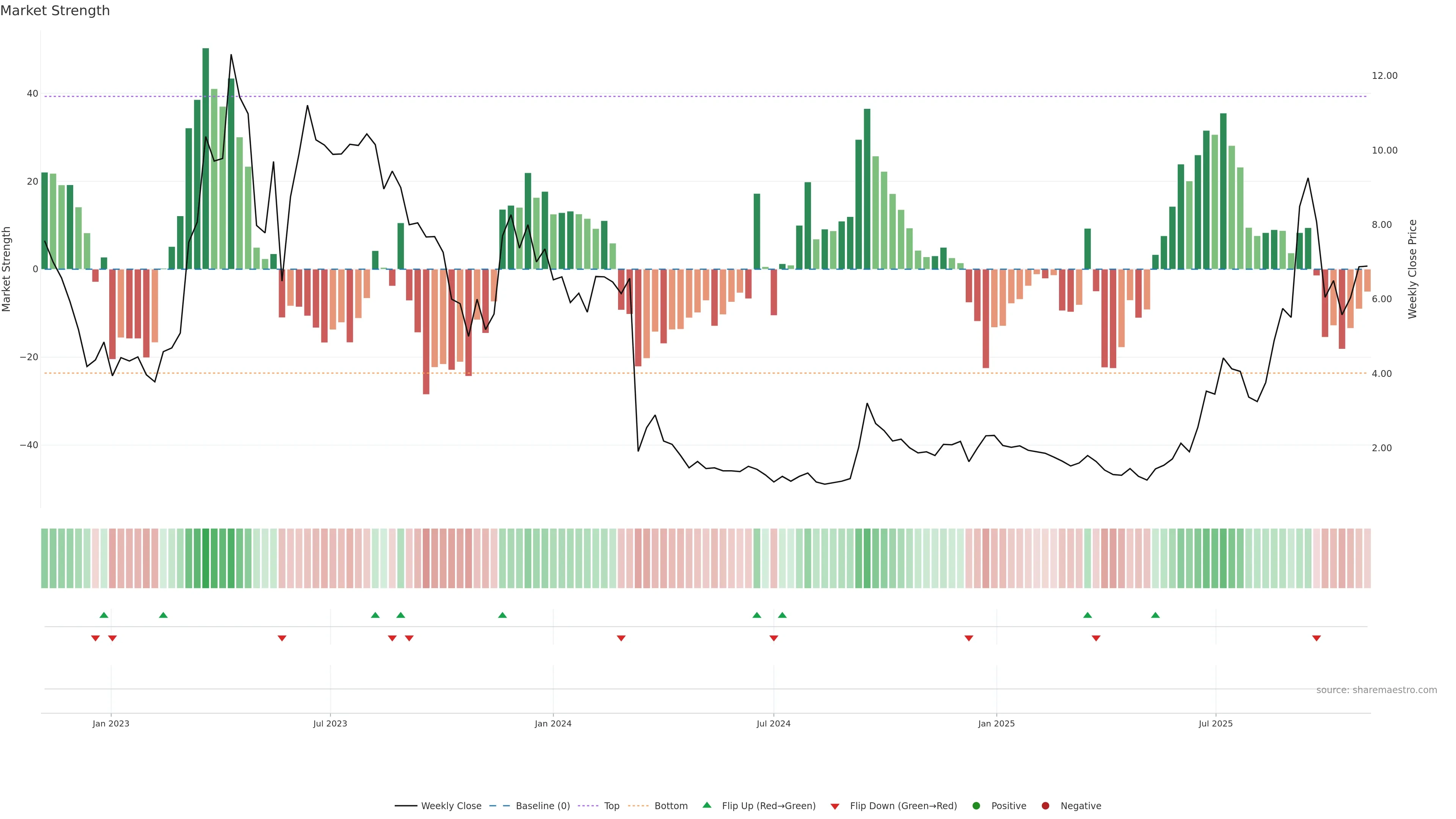The height and width of the screenshot is (819, 1456).
Task: Click Flip Down red triangle legend icon
Action: coord(835,806)
